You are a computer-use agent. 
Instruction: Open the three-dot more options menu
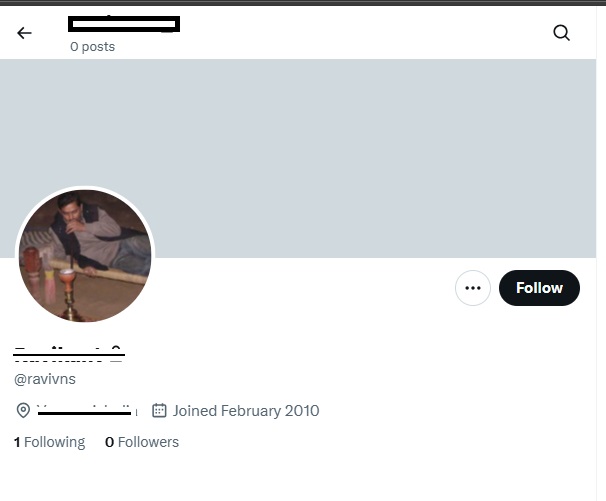tap(473, 288)
